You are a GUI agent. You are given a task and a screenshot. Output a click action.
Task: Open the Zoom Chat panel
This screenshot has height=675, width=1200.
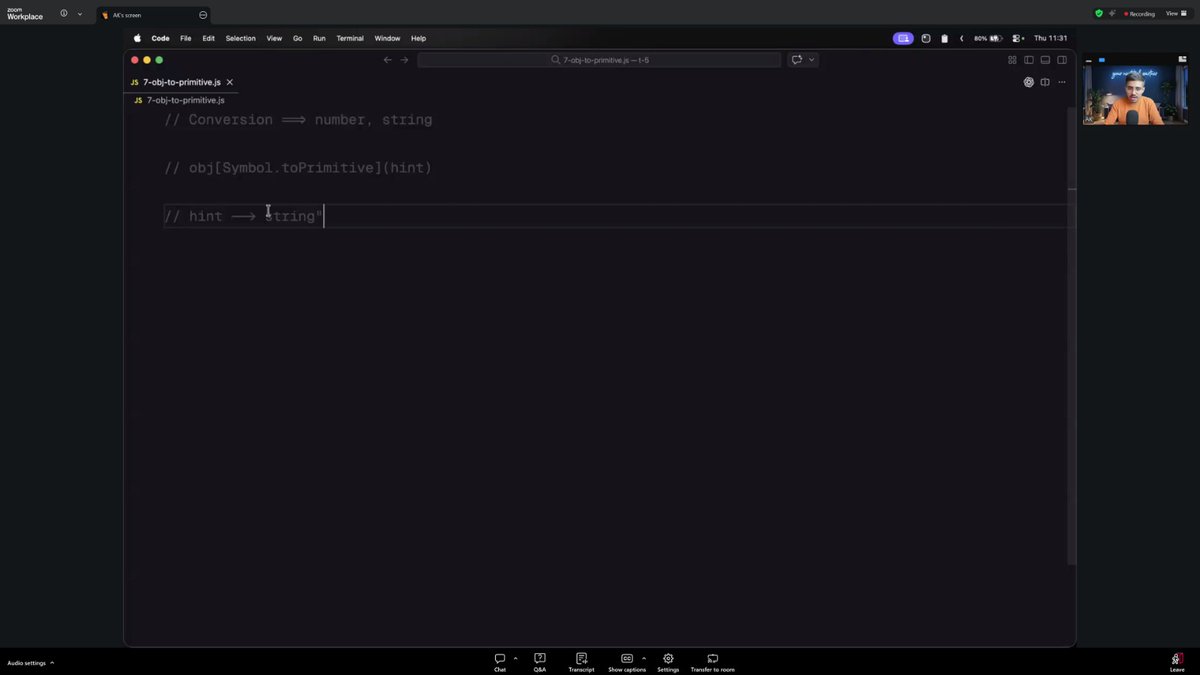point(500,662)
